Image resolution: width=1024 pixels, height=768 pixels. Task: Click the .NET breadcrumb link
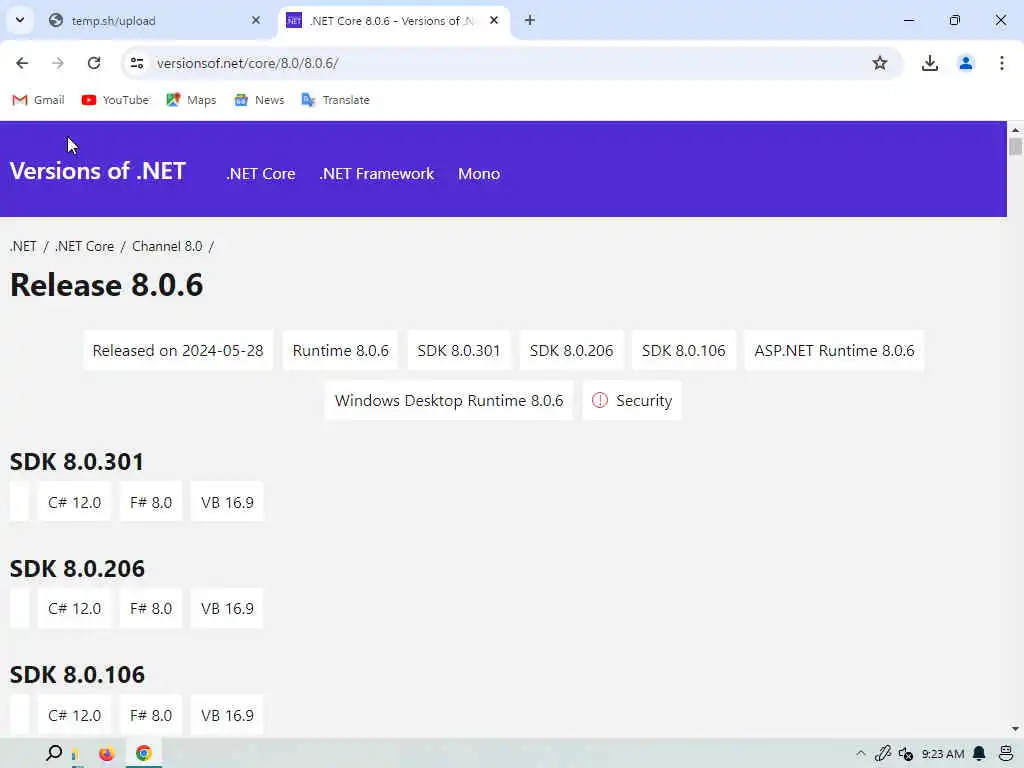click(x=23, y=246)
